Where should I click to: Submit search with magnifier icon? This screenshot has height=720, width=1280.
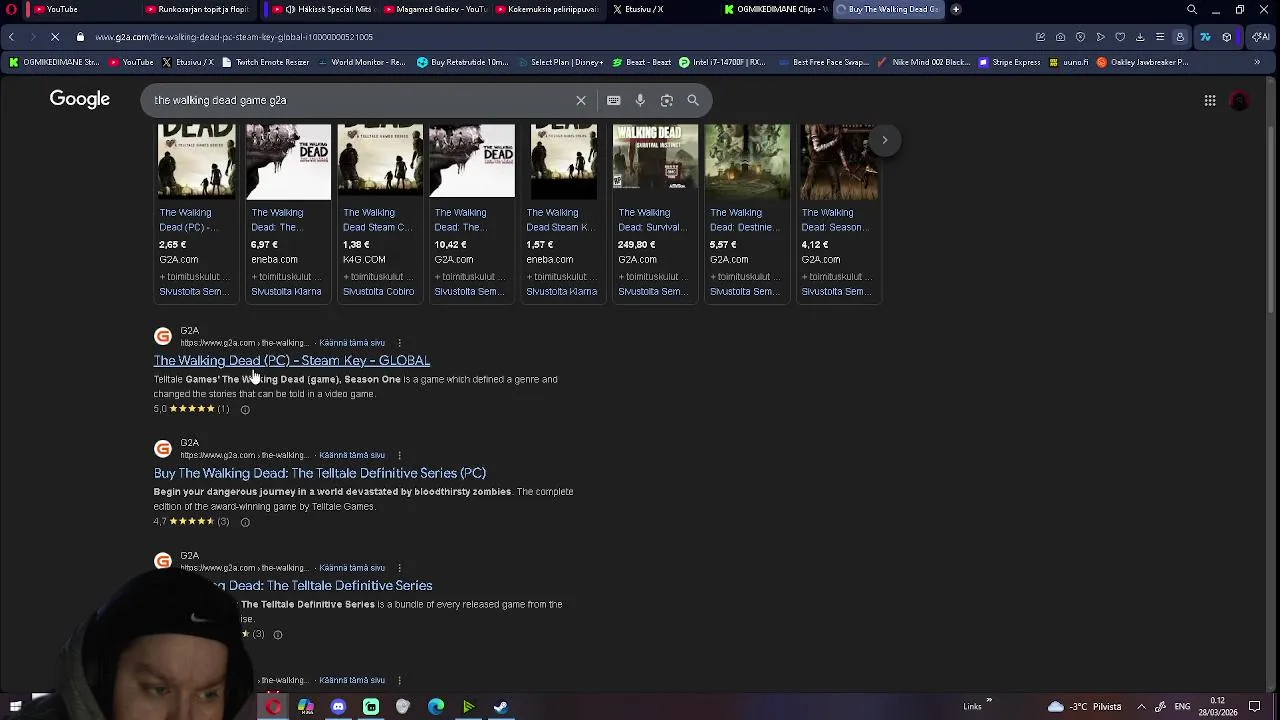click(x=693, y=100)
